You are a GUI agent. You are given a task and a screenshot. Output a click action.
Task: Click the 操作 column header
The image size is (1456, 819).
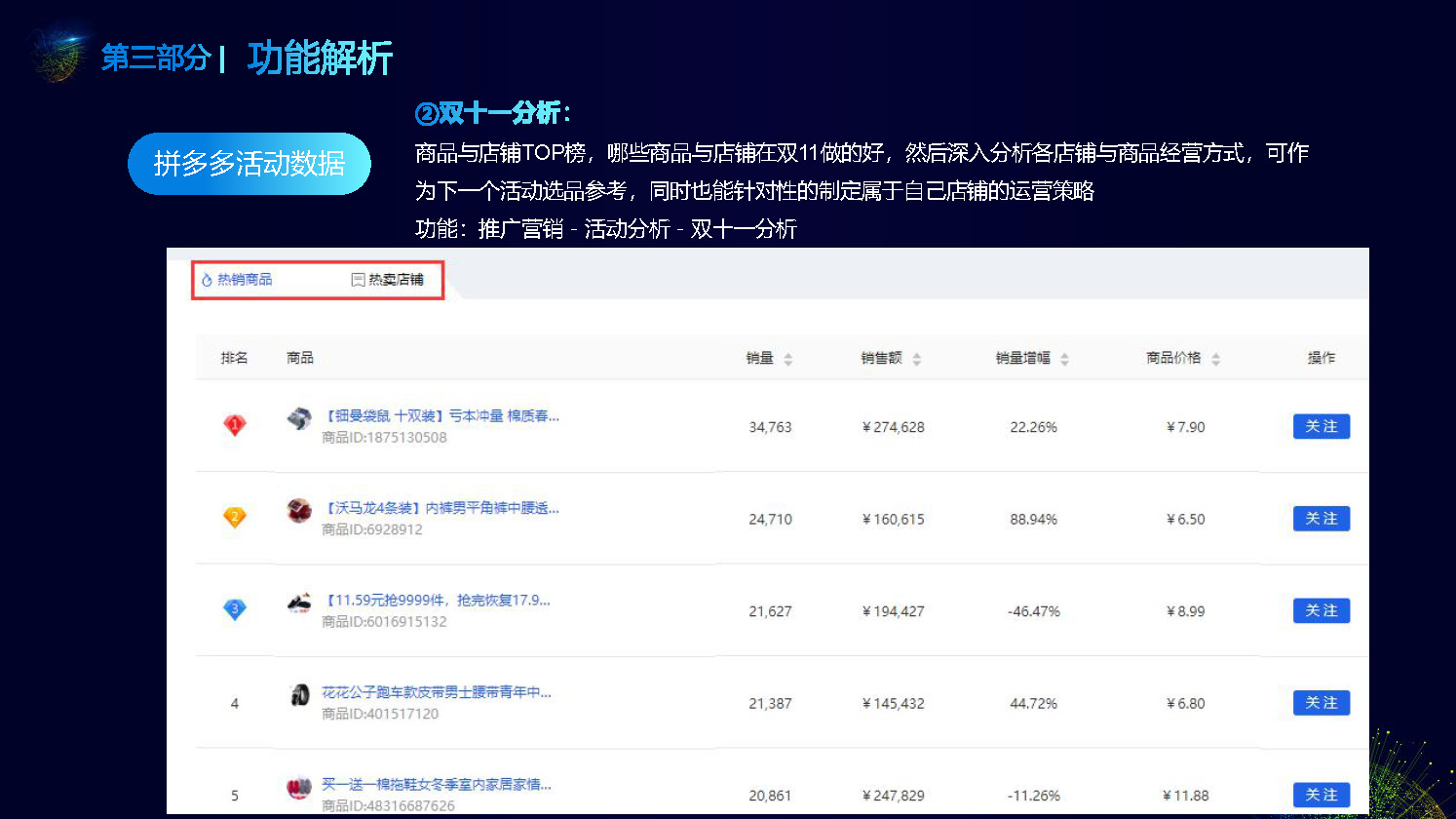[1322, 358]
